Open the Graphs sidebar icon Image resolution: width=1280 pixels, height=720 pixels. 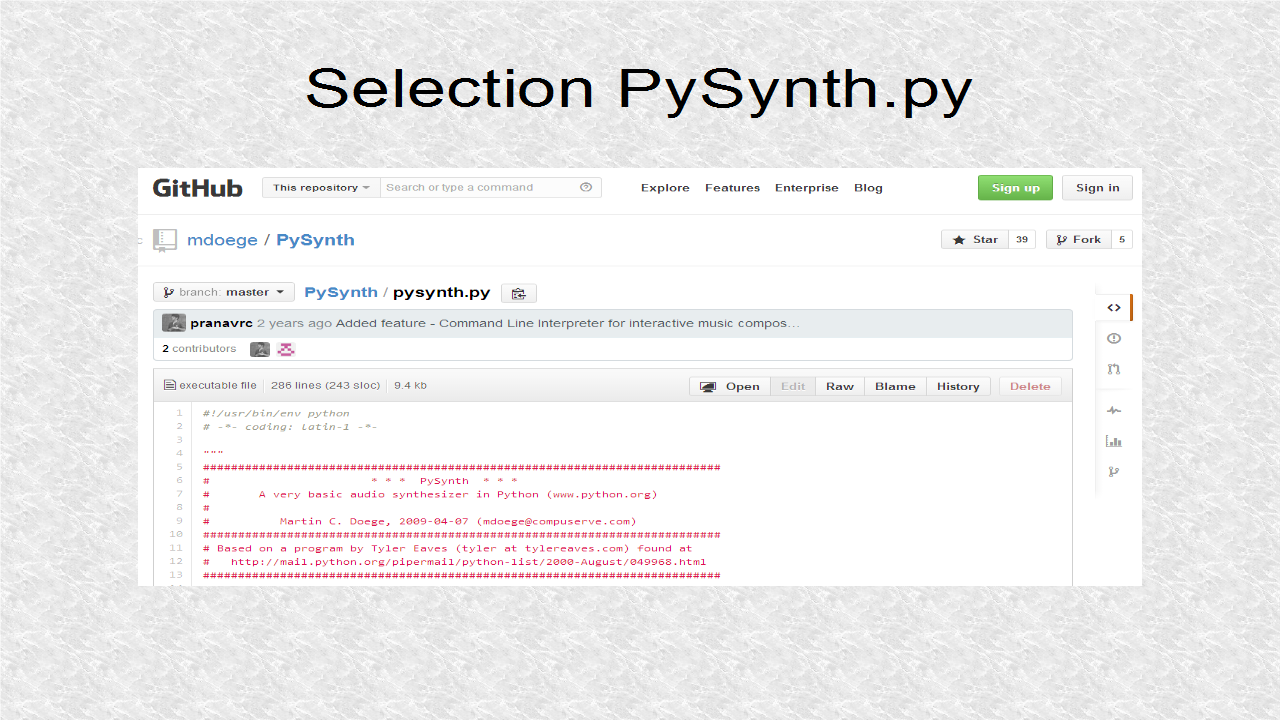click(x=1114, y=441)
